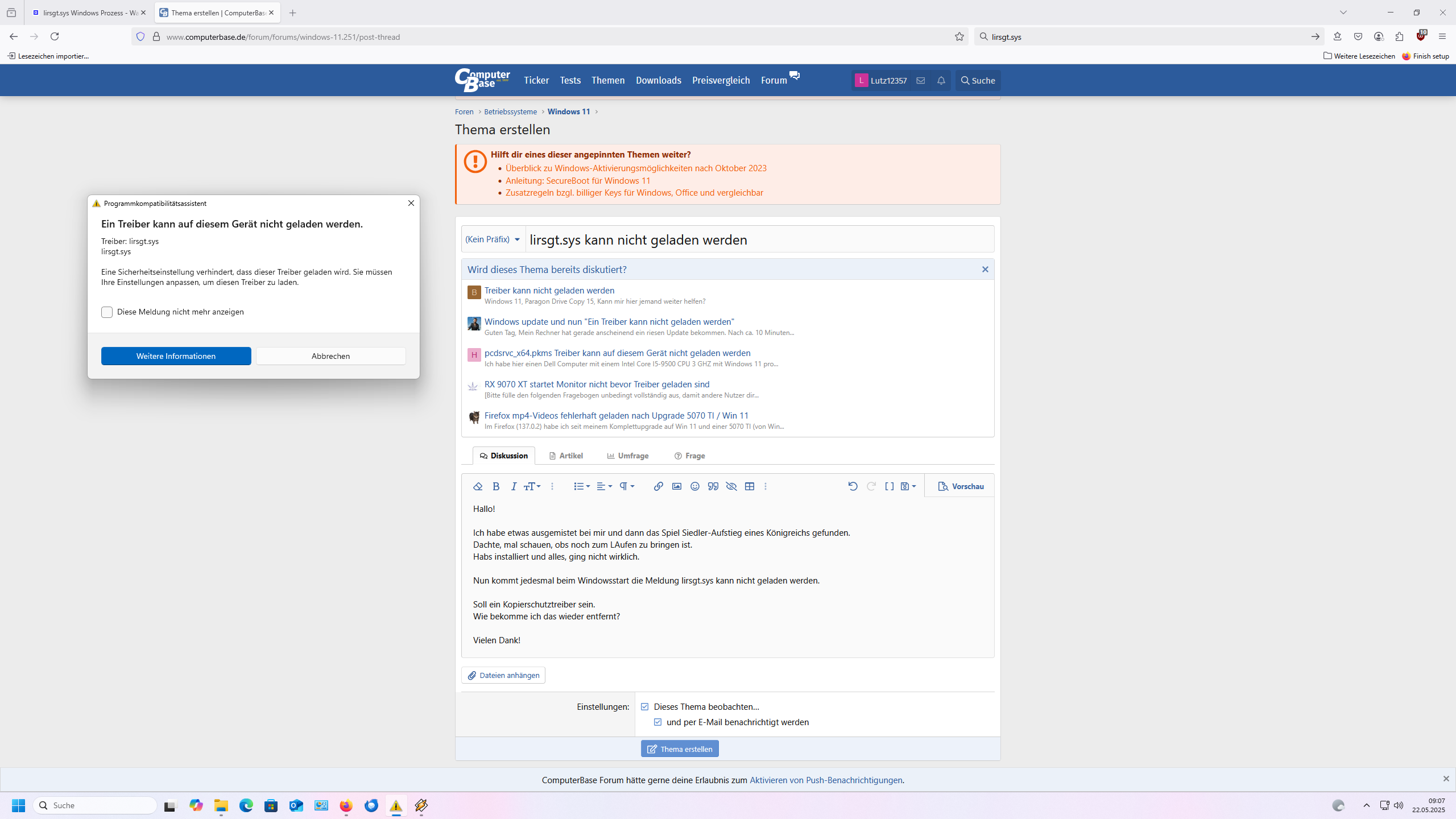
Task: Insert a table into the editor
Action: tap(750, 486)
